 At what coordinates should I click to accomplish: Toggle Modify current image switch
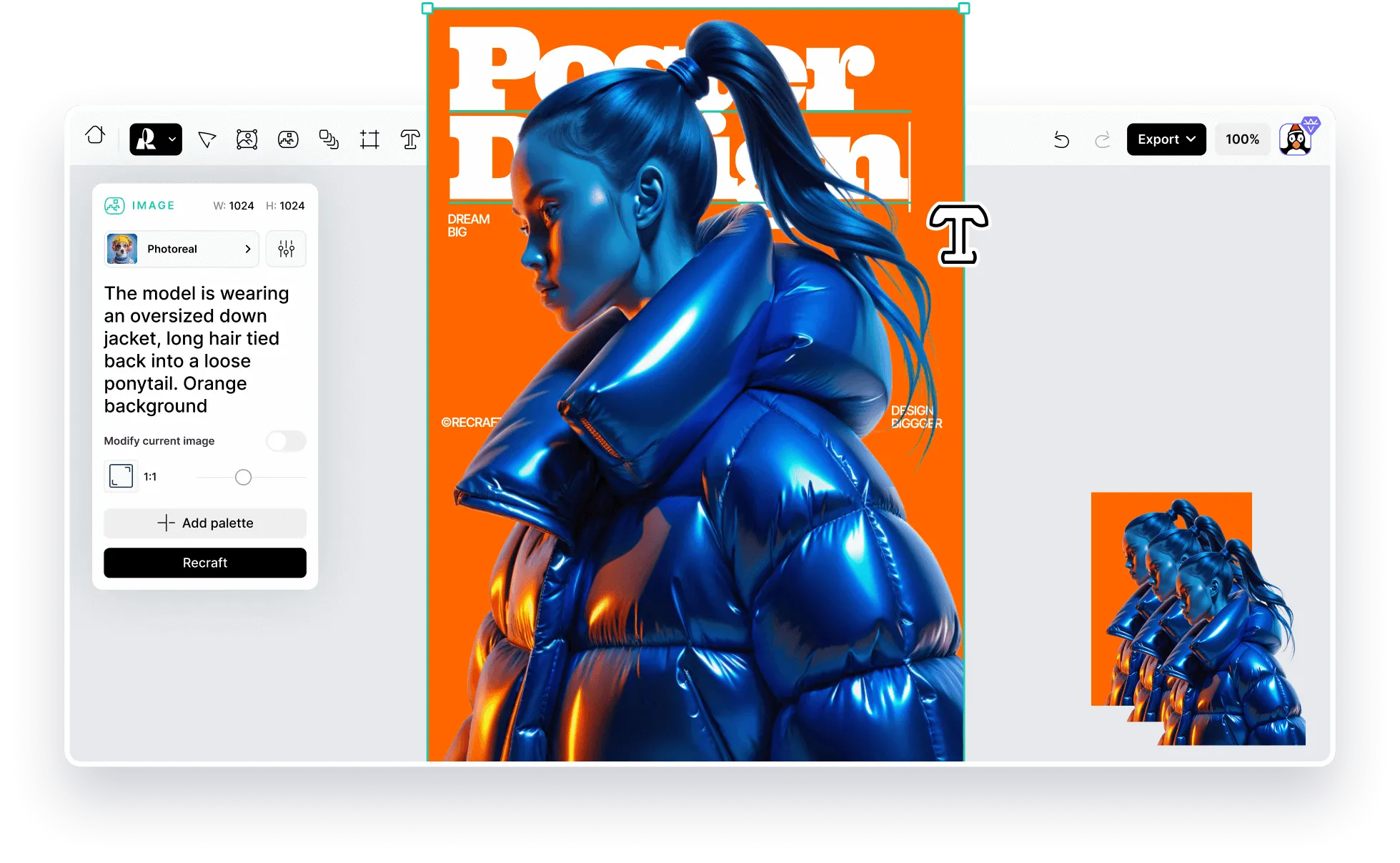point(286,440)
